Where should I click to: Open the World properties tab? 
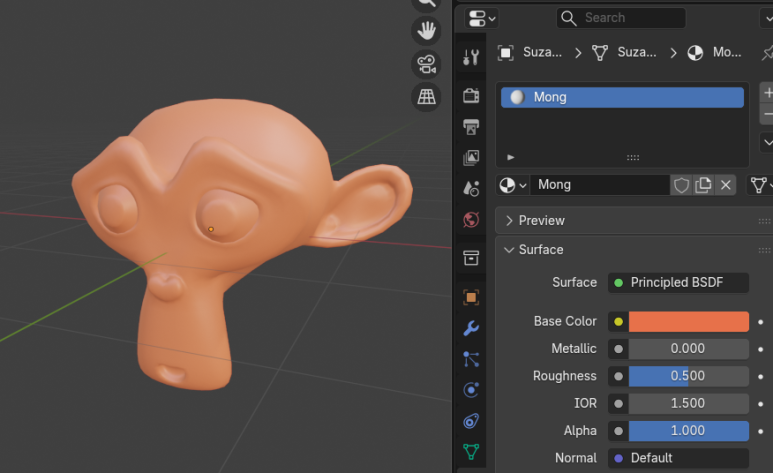coord(471,219)
